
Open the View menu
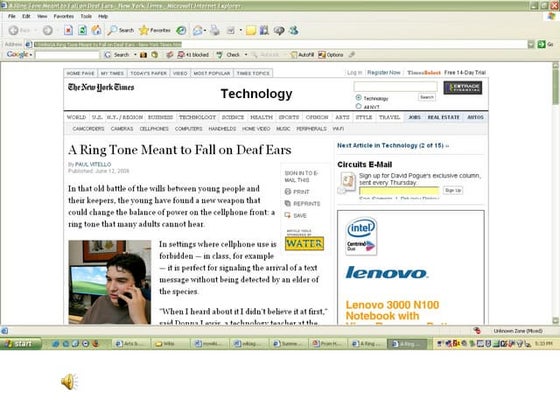point(42,16)
